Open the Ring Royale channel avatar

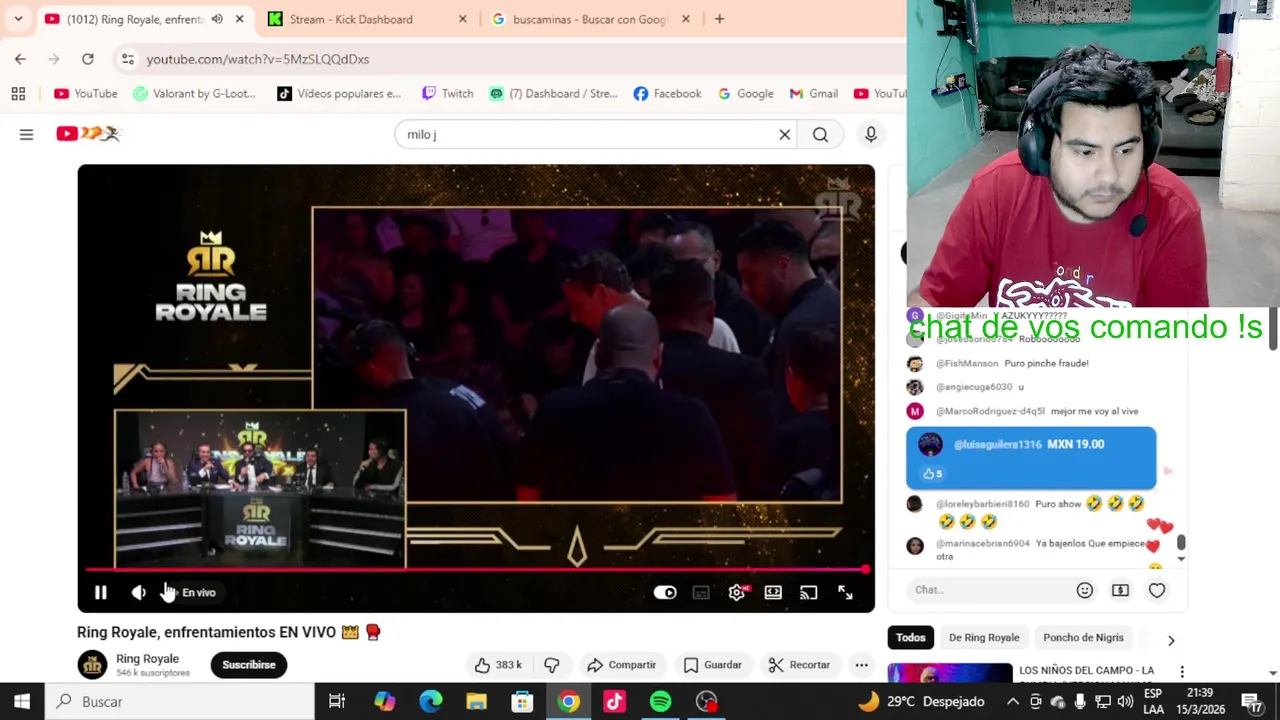(x=93, y=665)
